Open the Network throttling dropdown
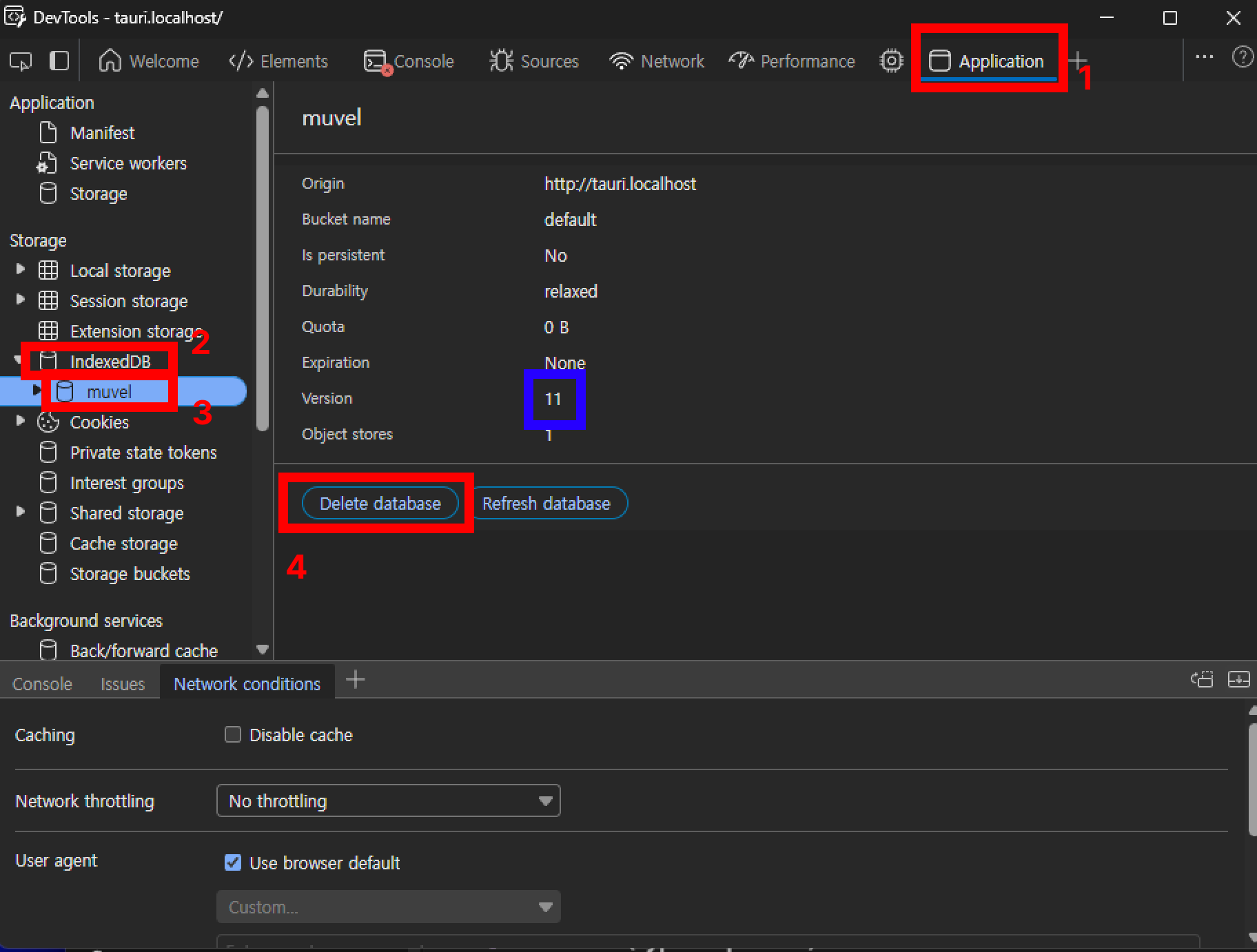Viewport: 1257px width, 952px height. pos(388,800)
